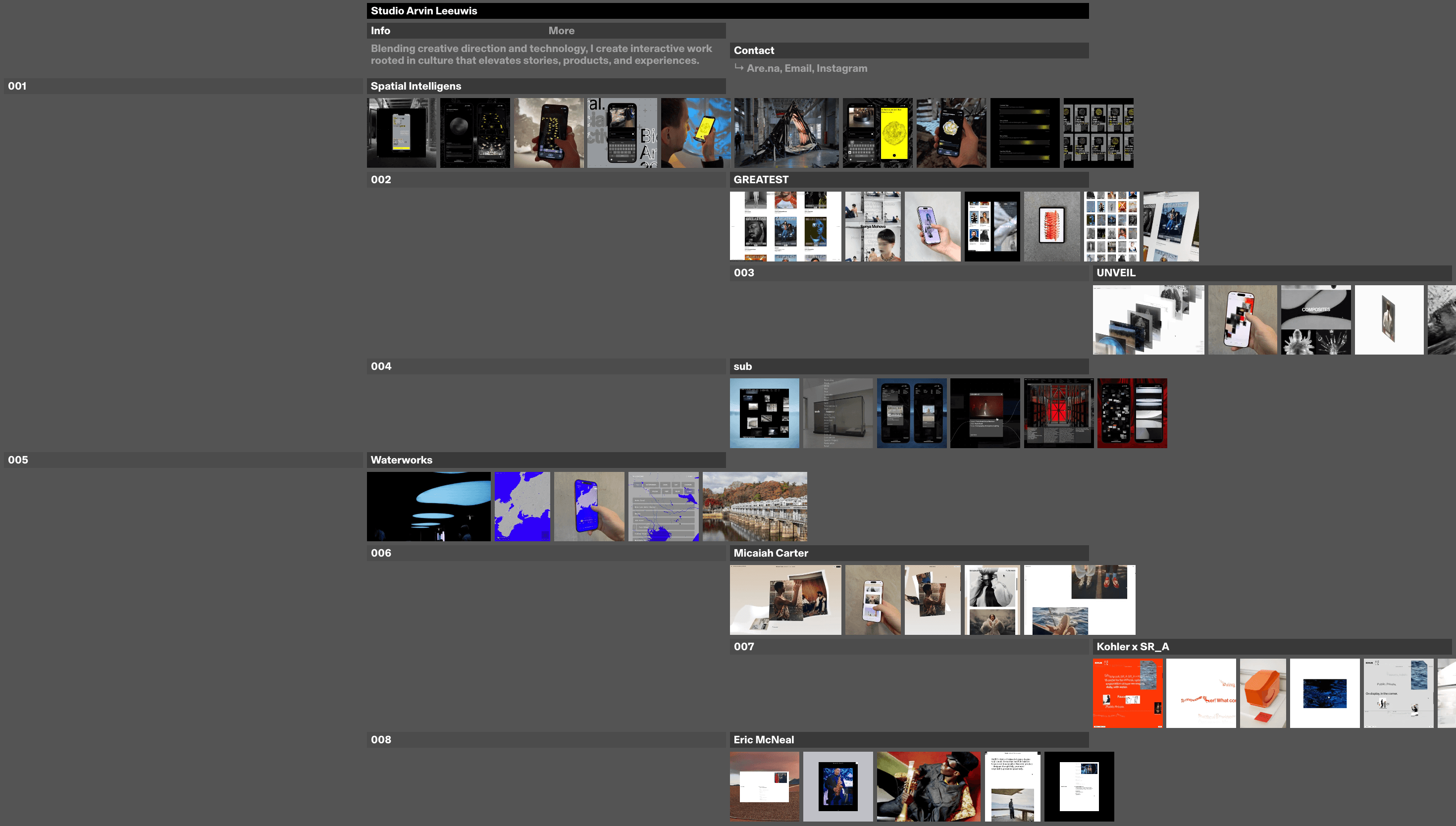Screen dimensions: 1456x826
Task: Click the COMPOSITES thumbnail in UNVEIL row
Action: (1316, 319)
